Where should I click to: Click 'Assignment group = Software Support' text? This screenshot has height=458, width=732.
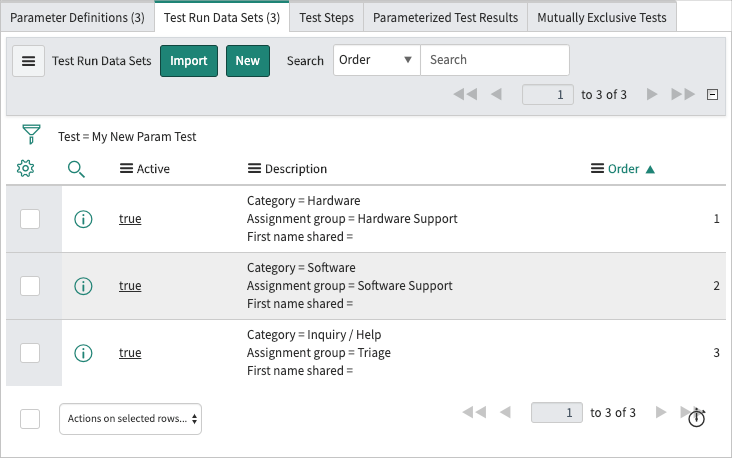pos(350,286)
